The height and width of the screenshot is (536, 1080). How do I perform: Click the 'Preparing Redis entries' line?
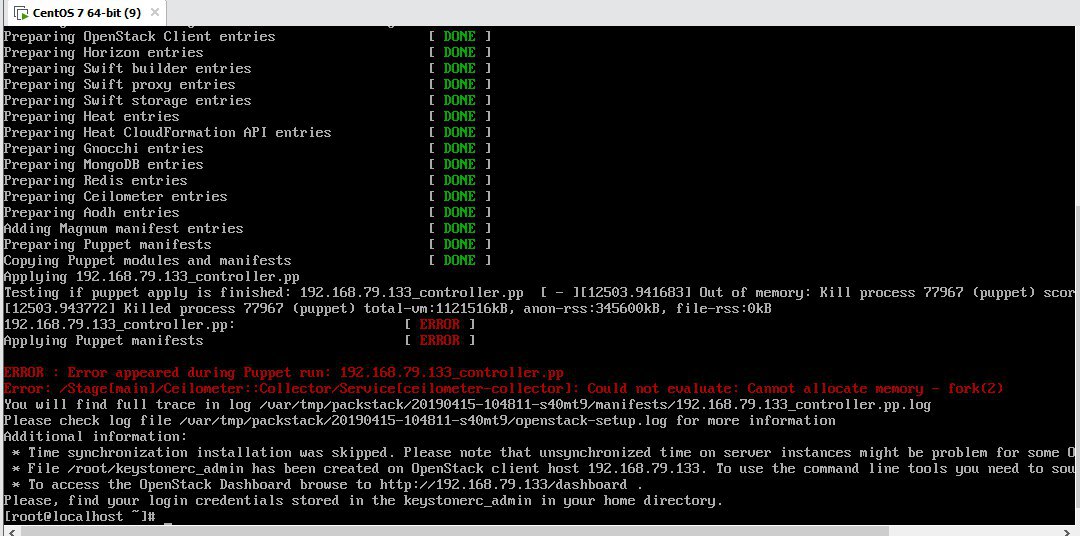click(x=247, y=181)
